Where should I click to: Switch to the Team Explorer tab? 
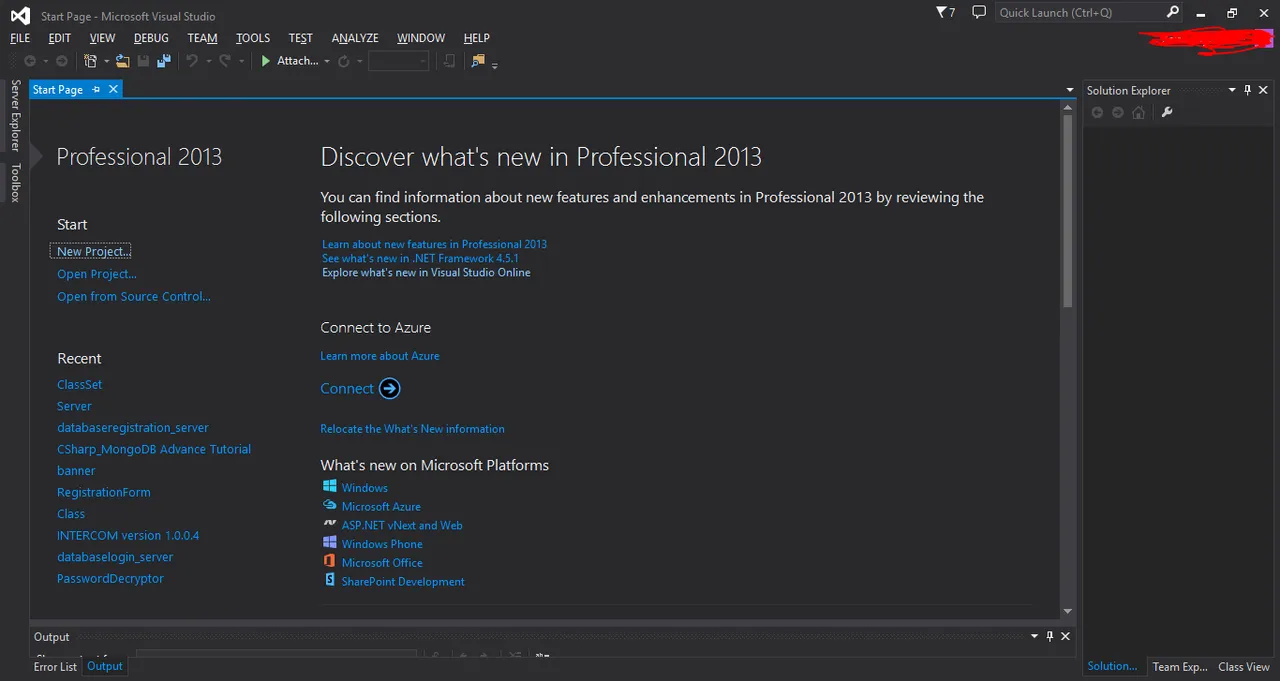[1180, 667]
